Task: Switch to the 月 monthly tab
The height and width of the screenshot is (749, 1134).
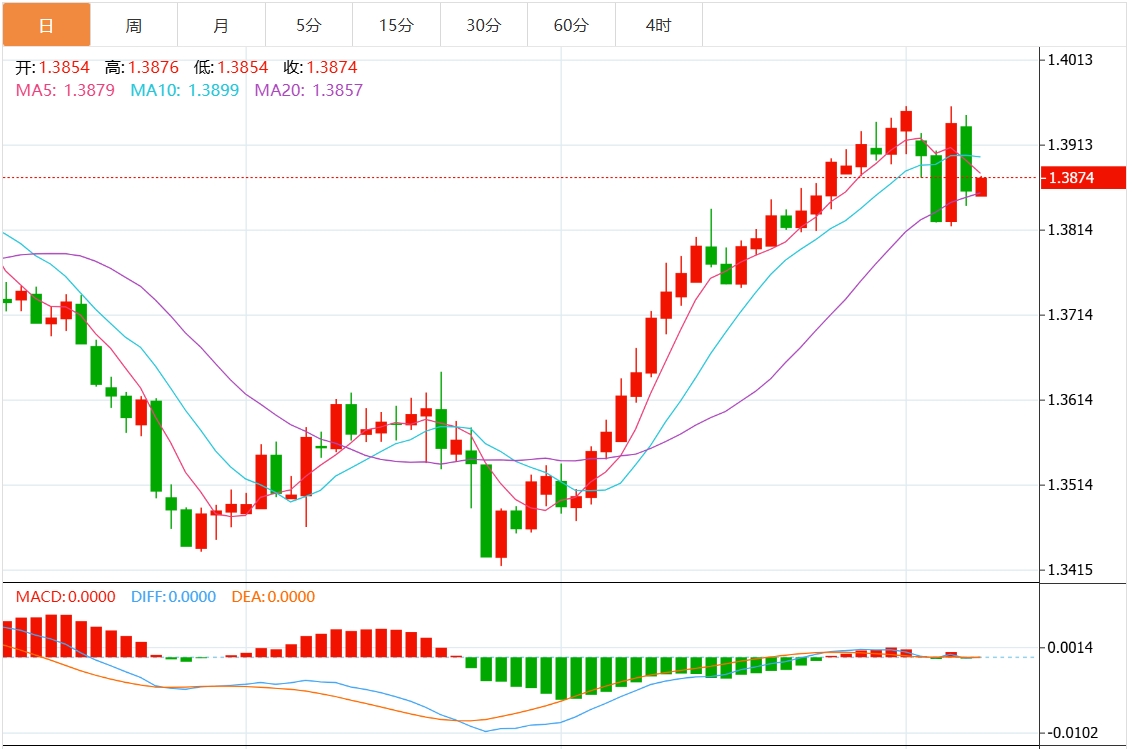Action: pyautogui.click(x=221, y=25)
